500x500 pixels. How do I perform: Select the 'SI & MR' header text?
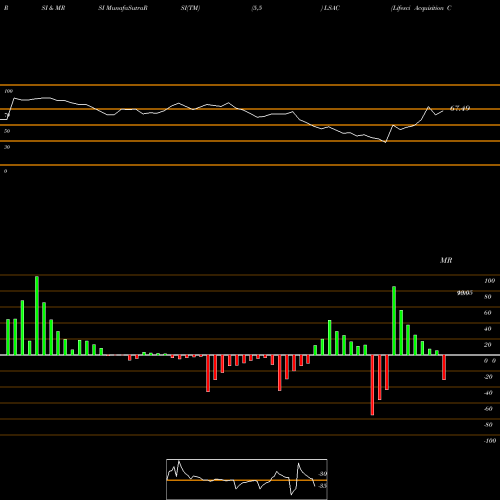click(x=53, y=8)
